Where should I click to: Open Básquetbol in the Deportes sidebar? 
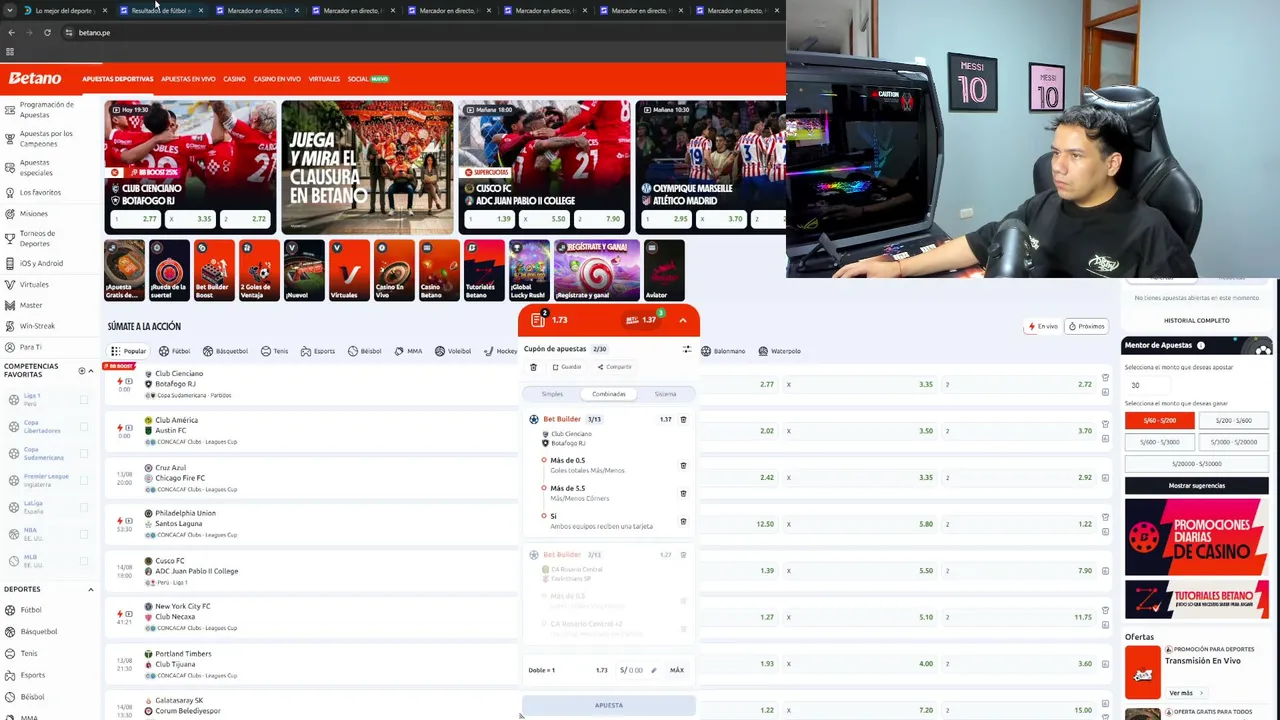coord(39,631)
